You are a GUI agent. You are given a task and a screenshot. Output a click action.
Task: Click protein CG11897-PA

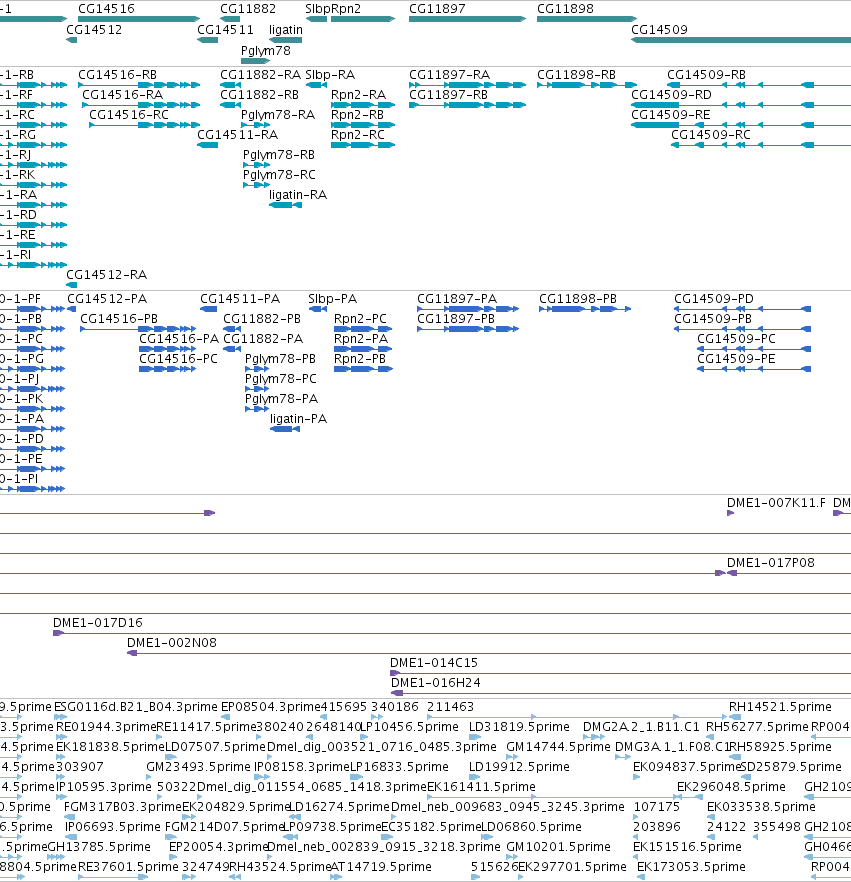coord(457,299)
